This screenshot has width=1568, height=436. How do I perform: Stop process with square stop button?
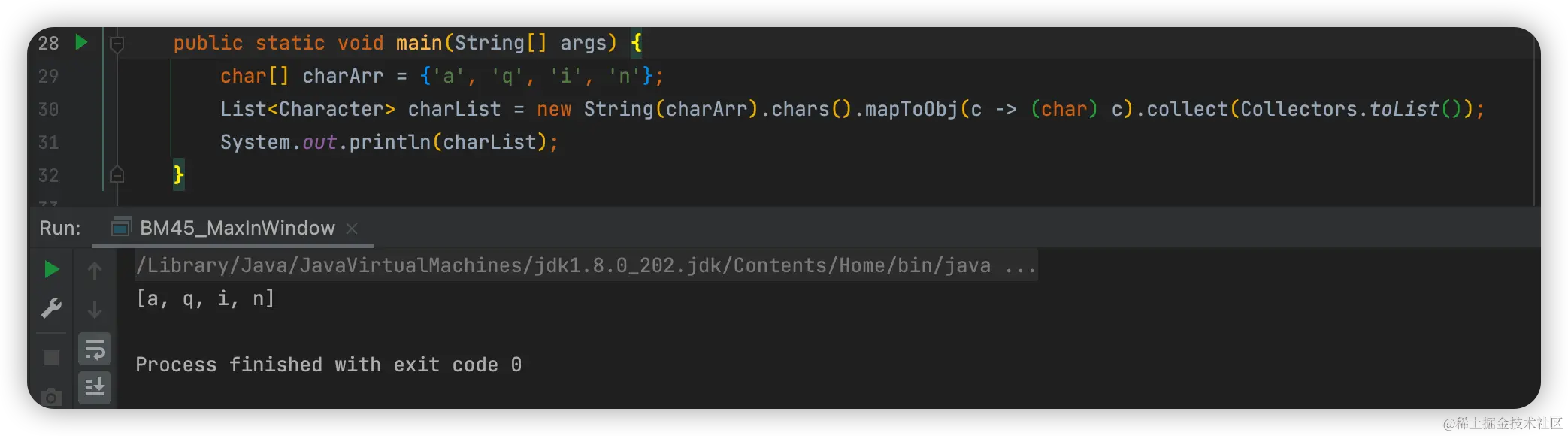51,358
